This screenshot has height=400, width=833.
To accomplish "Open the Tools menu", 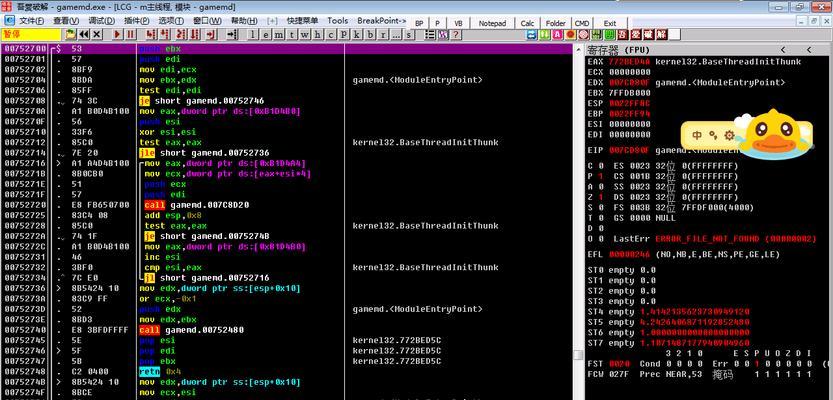I will point(337,21).
